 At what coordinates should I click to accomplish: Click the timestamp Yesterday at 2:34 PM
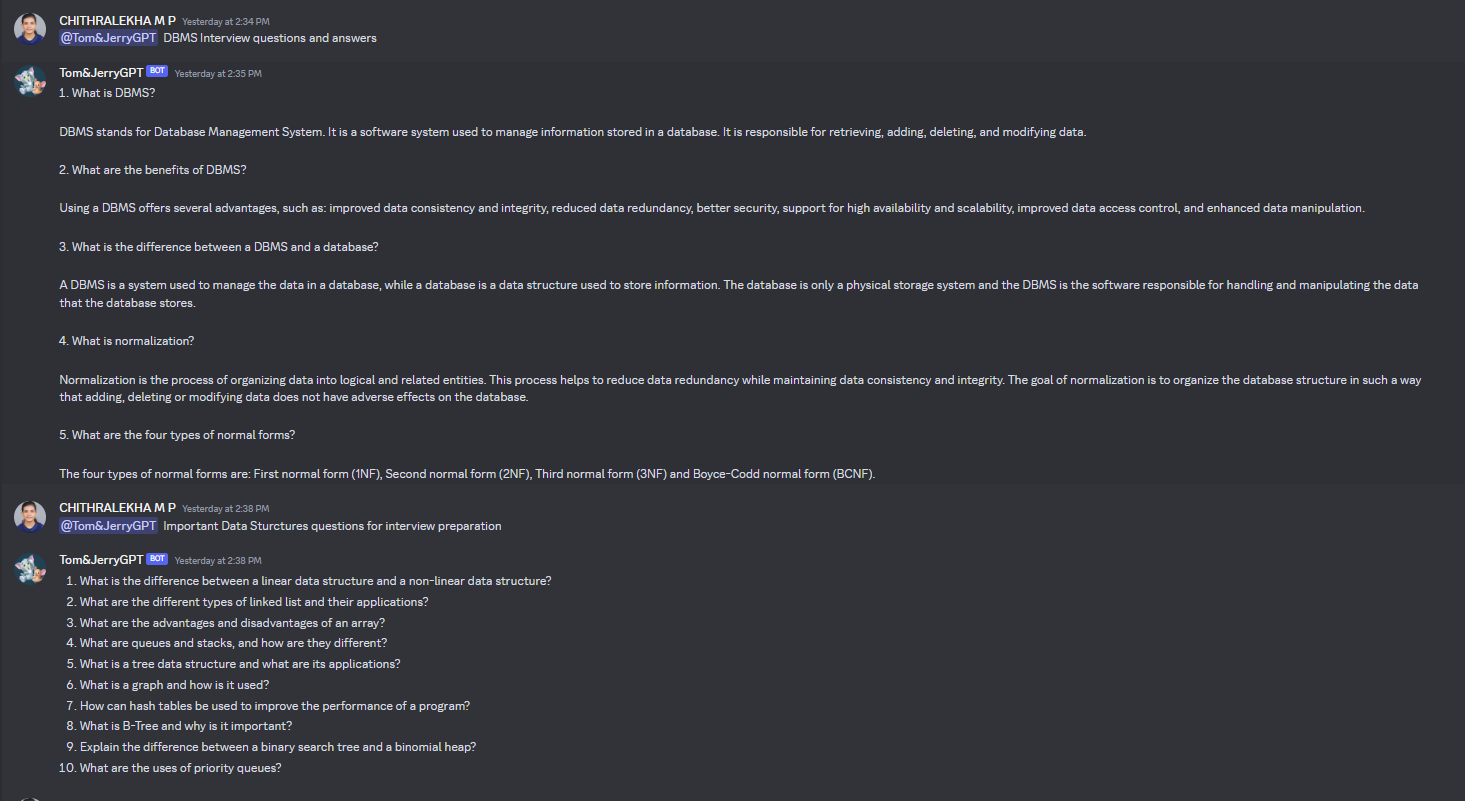click(x=225, y=21)
